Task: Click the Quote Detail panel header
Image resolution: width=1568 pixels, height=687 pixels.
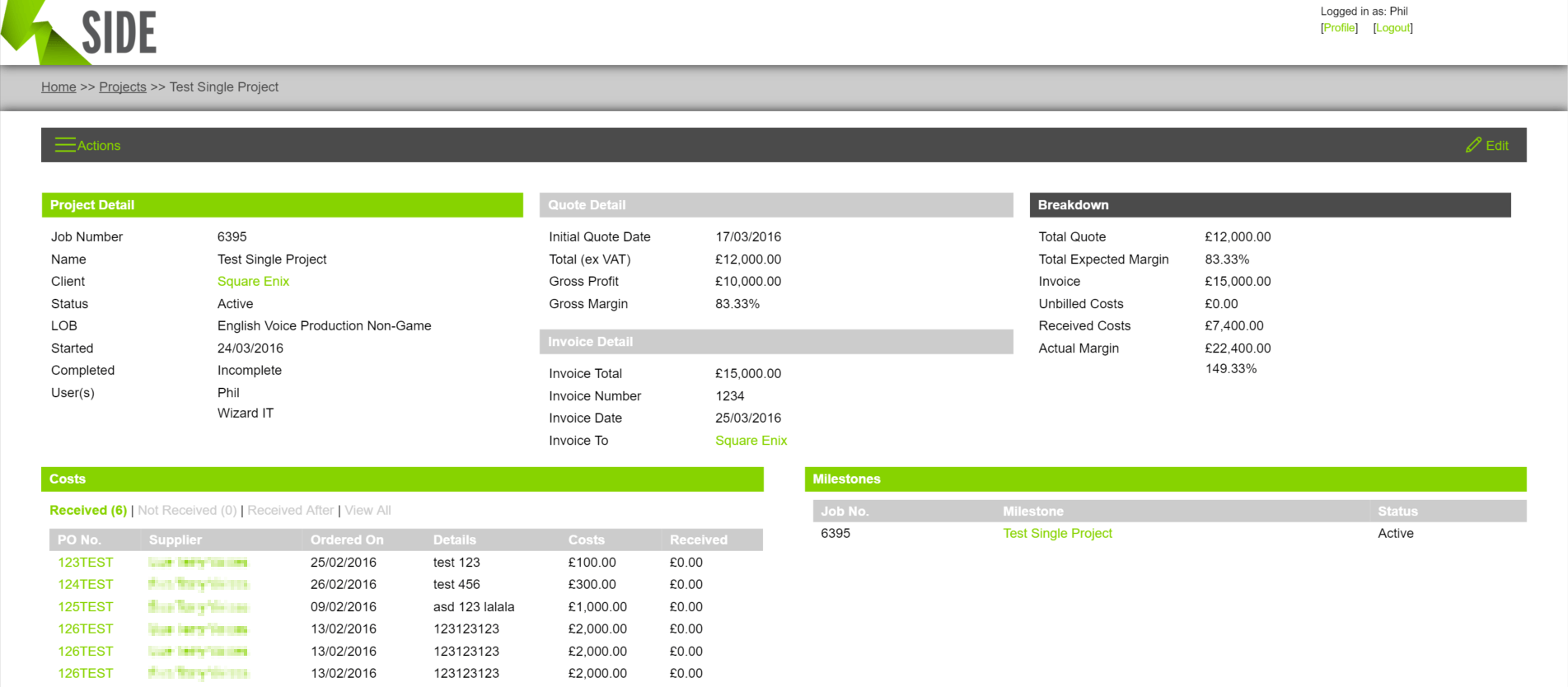Action: [776, 205]
